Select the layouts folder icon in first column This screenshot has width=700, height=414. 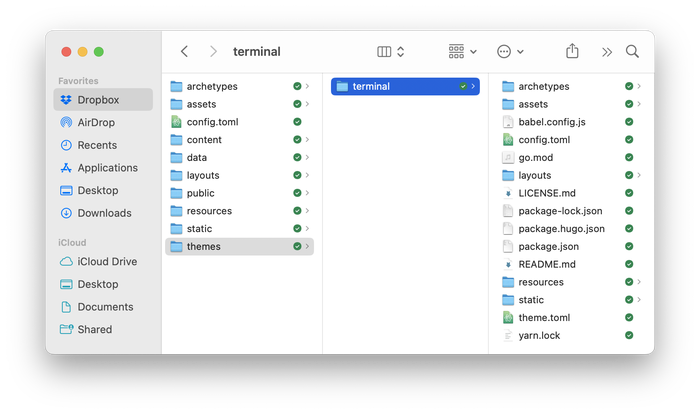[176, 175]
